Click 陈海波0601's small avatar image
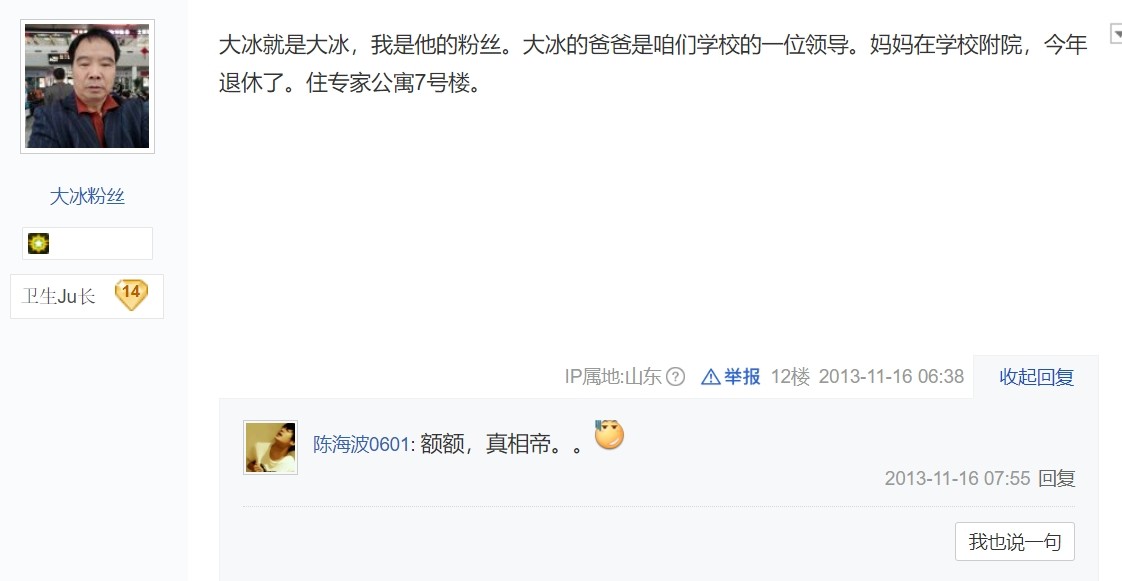The image size is (1122, 581). pos(270,447)
